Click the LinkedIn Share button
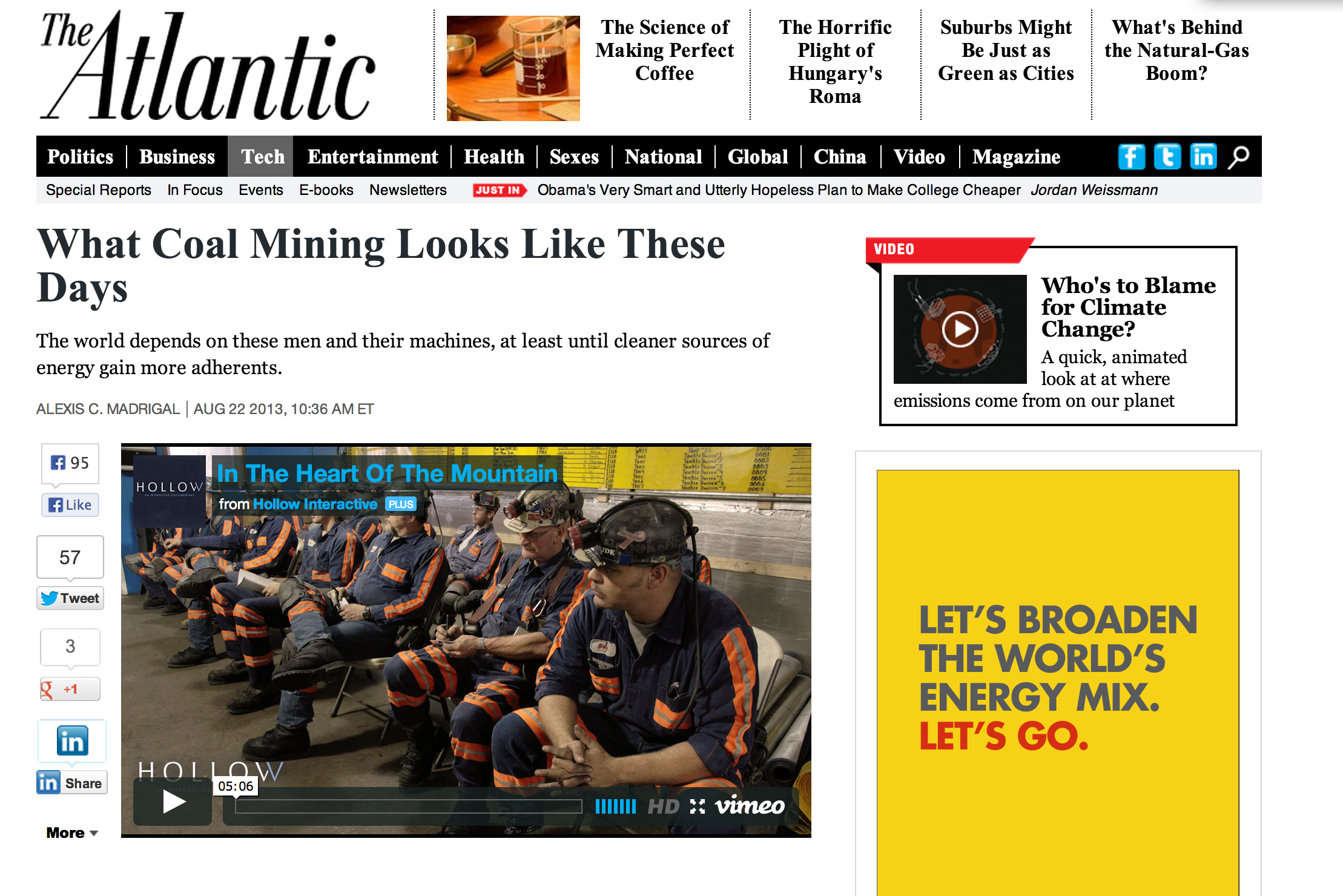 point(71,783)
